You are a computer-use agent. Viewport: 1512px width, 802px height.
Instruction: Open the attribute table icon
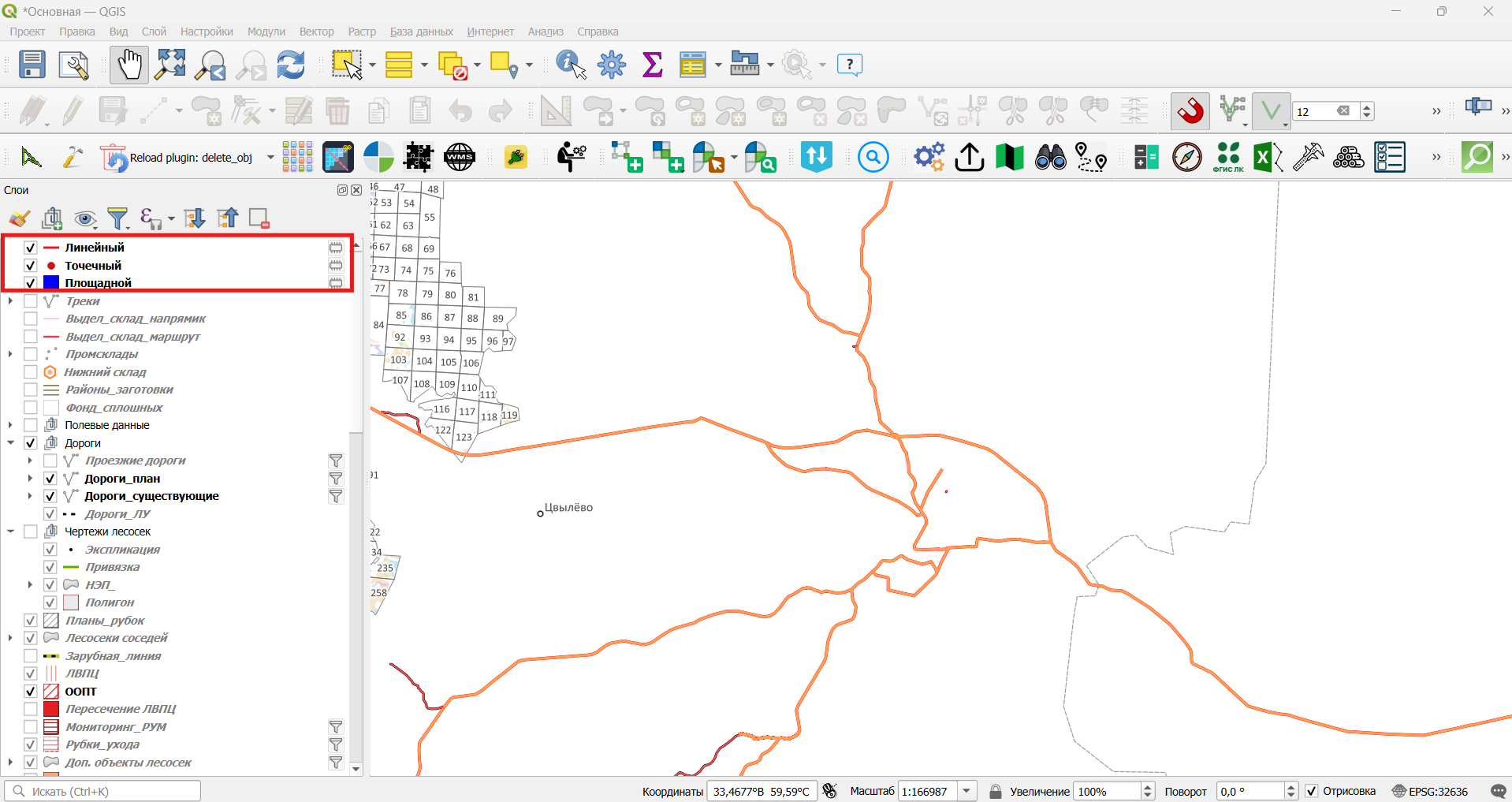coord(693,65)
